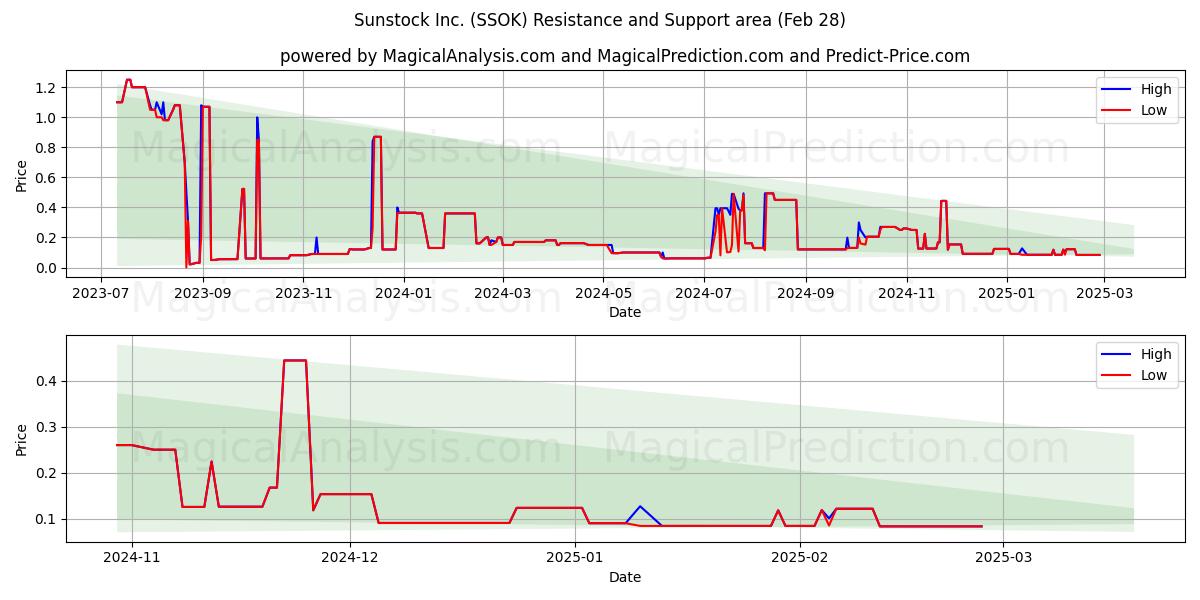Click the 'Date' axis label under the bottom chart
Image resolution: width=1200 pixels, height=600 pixels.
[x=625, y=577]
